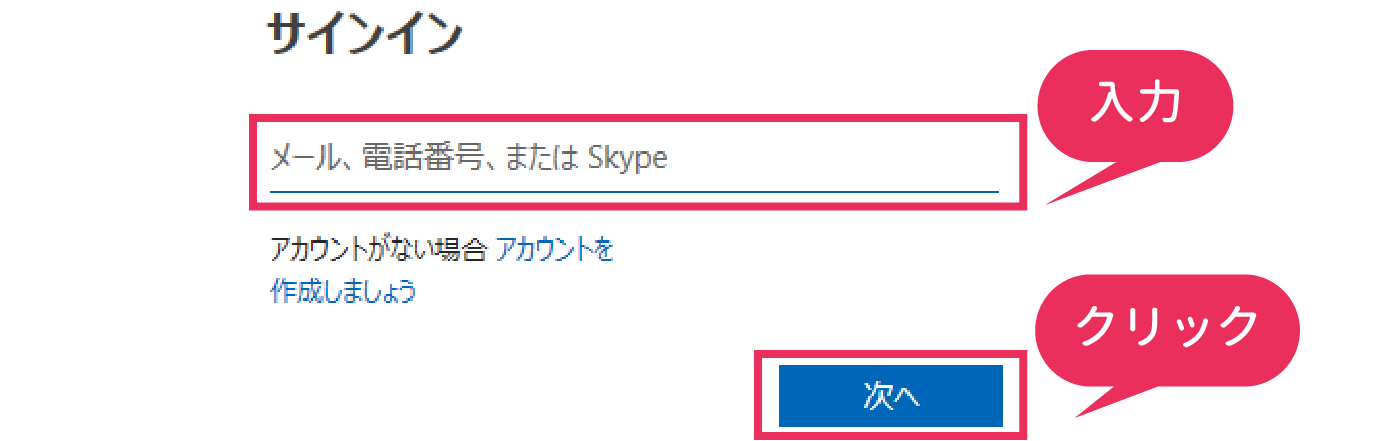Screen dimensions: 1400x441
Task: Open the アカウントを link text
Action: click(554, 250)
